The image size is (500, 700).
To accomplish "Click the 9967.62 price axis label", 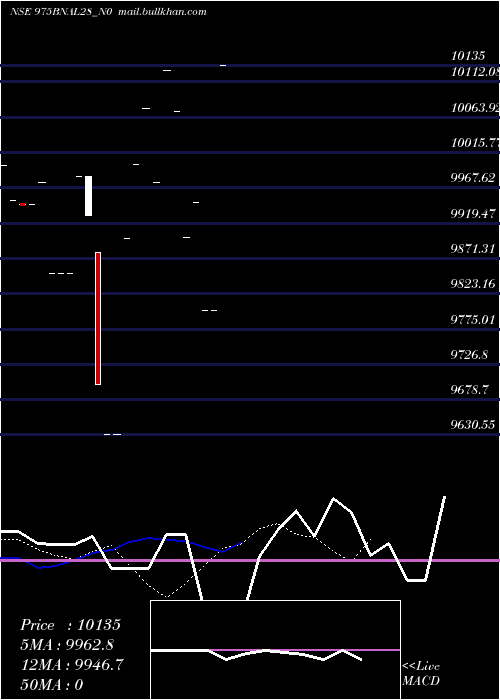I will coord(473,178).
